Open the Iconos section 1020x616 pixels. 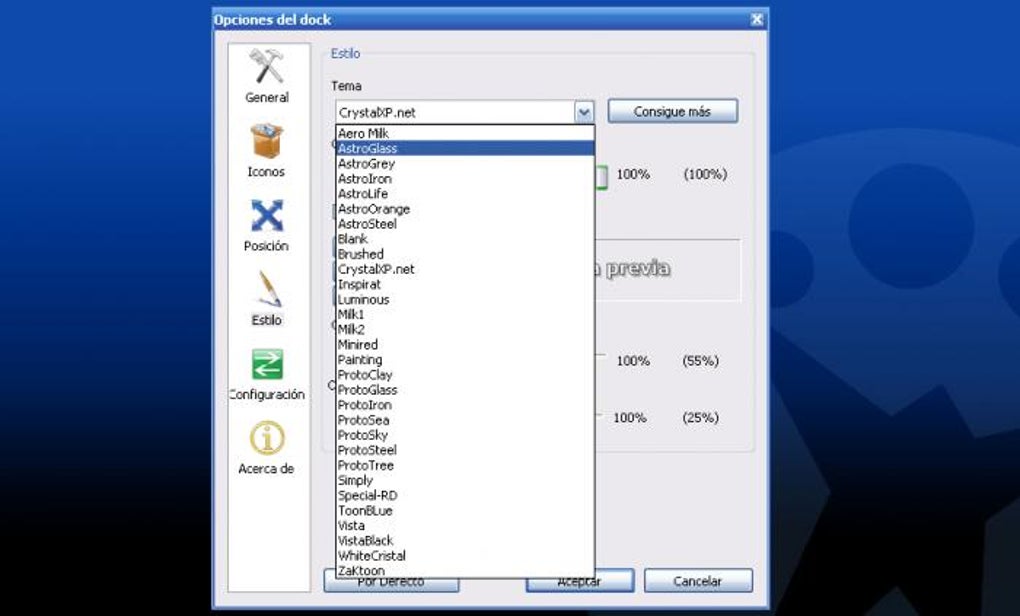[267, 150]
